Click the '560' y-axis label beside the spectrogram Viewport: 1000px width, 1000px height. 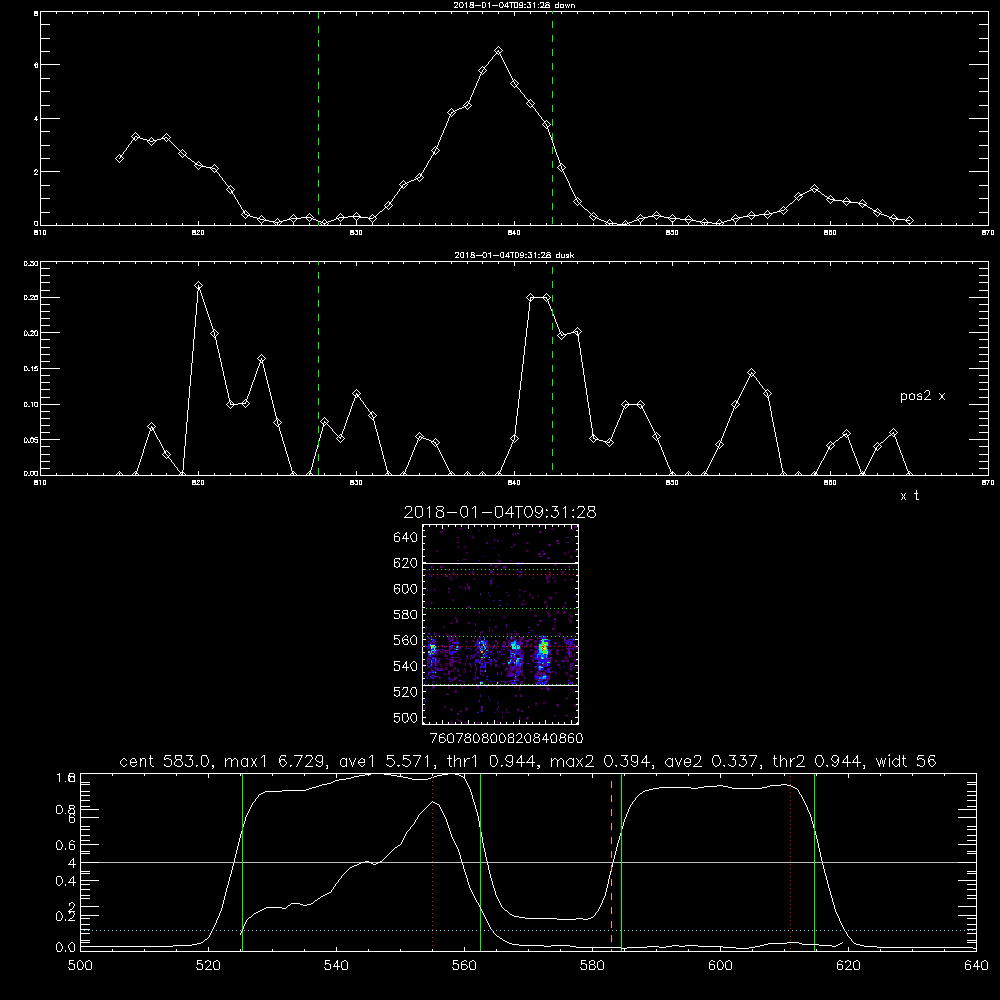406,640
